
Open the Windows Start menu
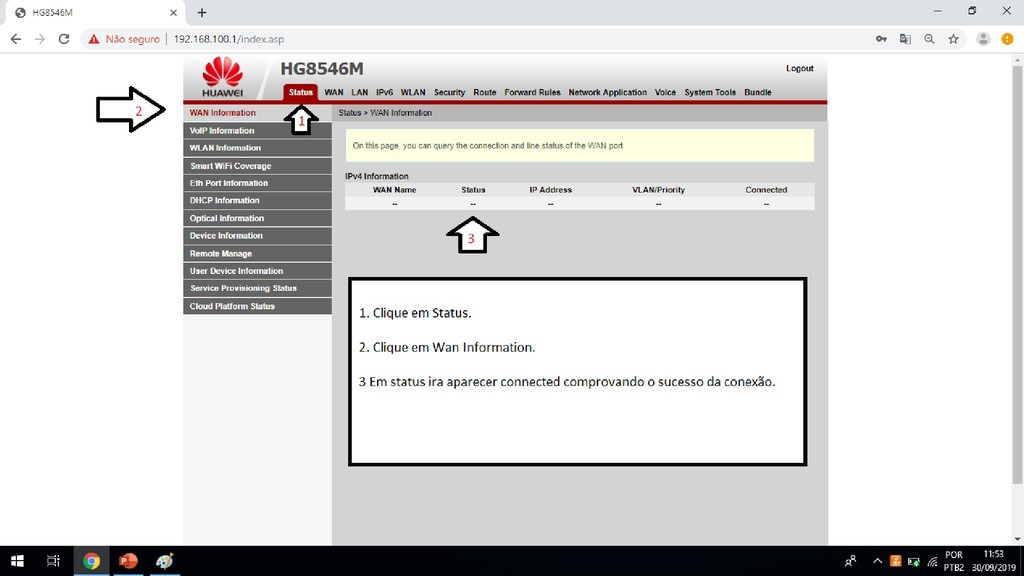point(18,561)
